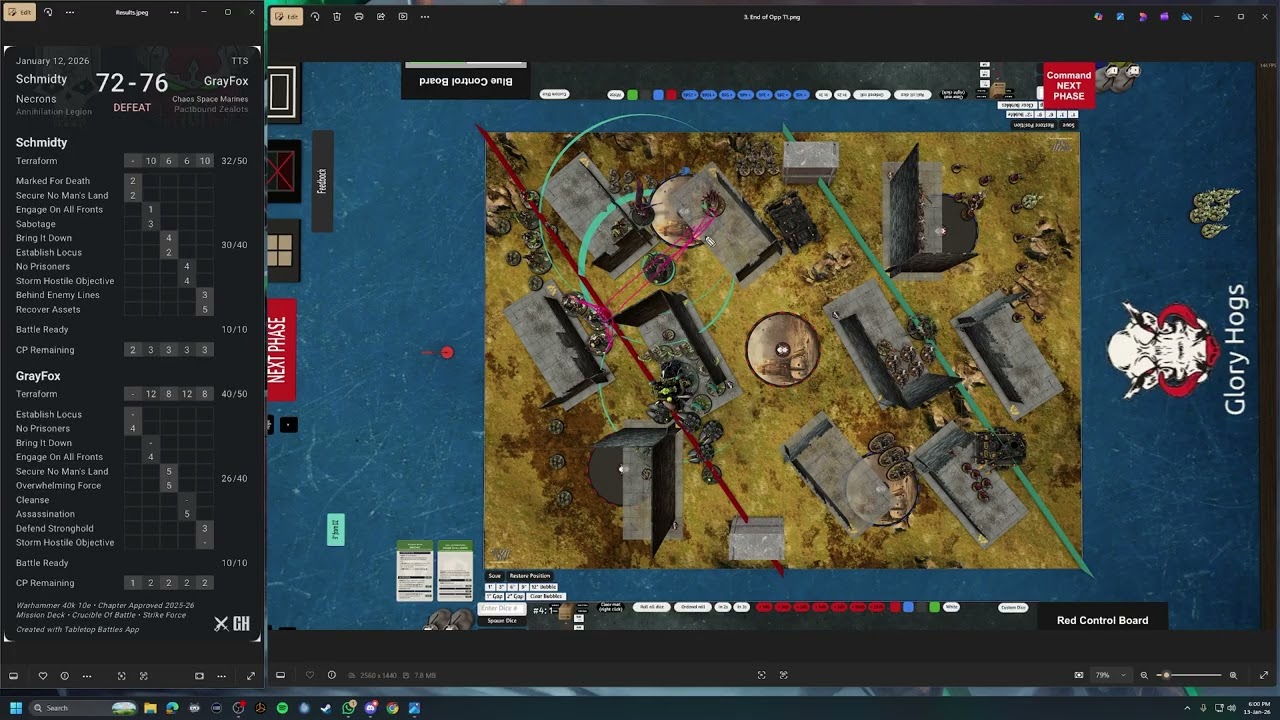Enter fullscreen for End of Opp T1 window
1280x720 pixels.
pos(1264,675)
